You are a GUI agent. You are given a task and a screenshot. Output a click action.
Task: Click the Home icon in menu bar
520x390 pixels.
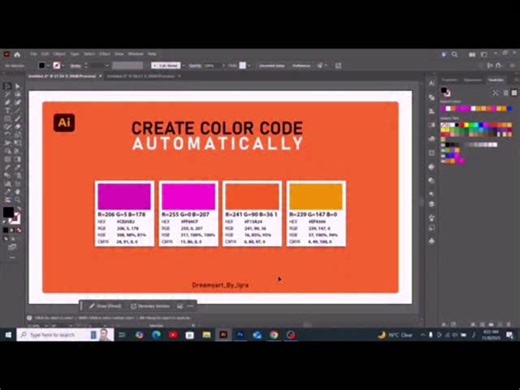[x=17, y=54]
